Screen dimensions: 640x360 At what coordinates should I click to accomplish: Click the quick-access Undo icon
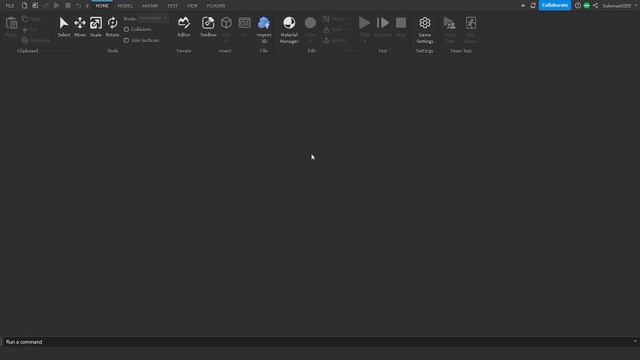coord(78,6)
